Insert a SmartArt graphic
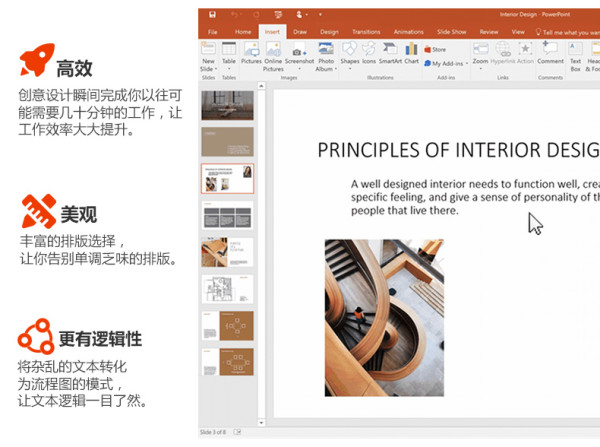 [x=390, y=52]
